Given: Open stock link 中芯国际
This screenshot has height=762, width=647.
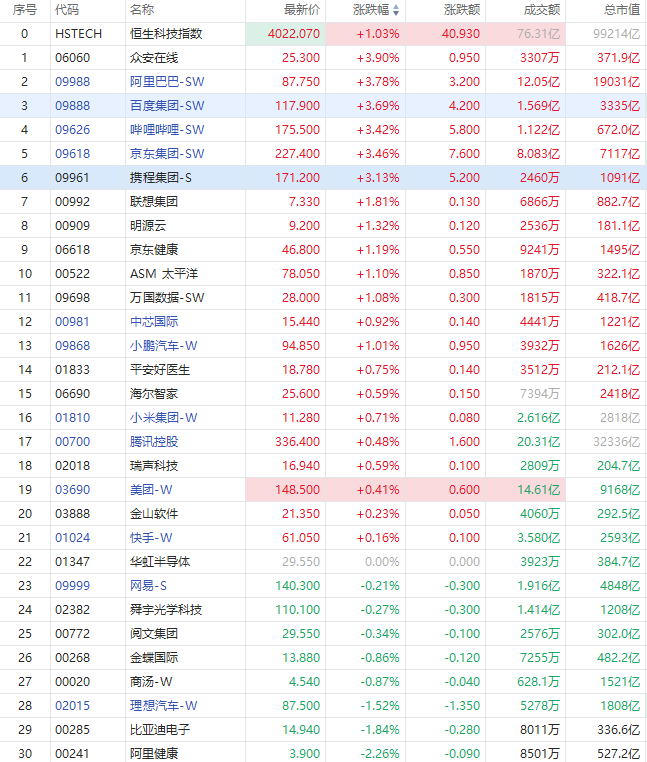Looking at the screenshot, I should pyautogui.click(x=154, y=322).
